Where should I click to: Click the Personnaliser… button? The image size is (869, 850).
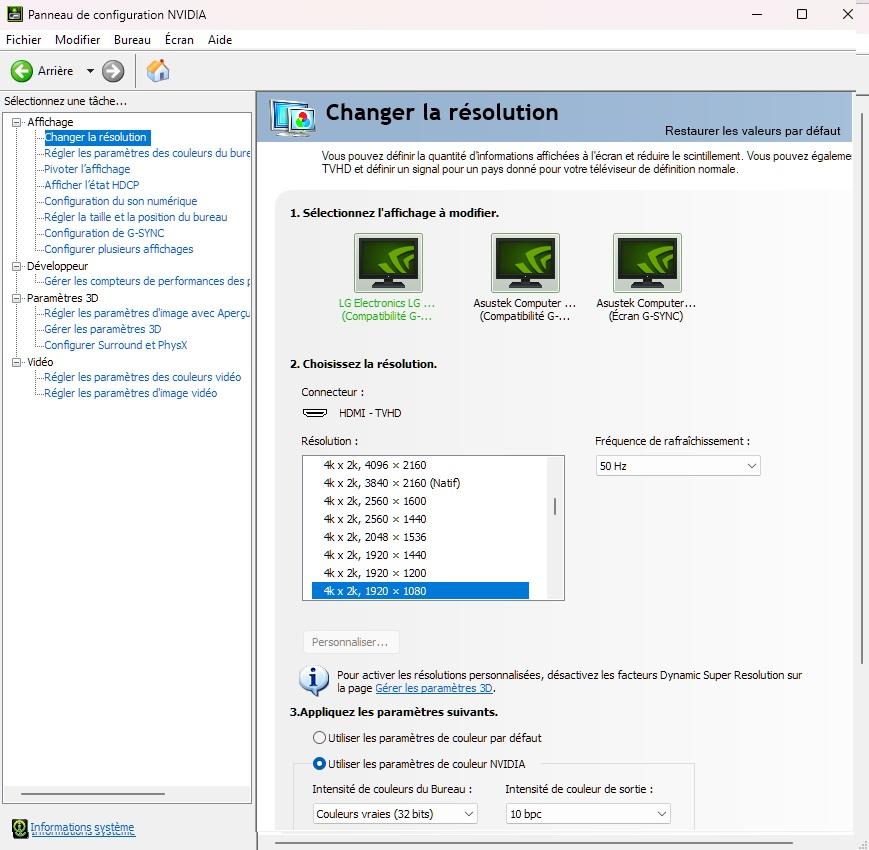click(350, 642)
